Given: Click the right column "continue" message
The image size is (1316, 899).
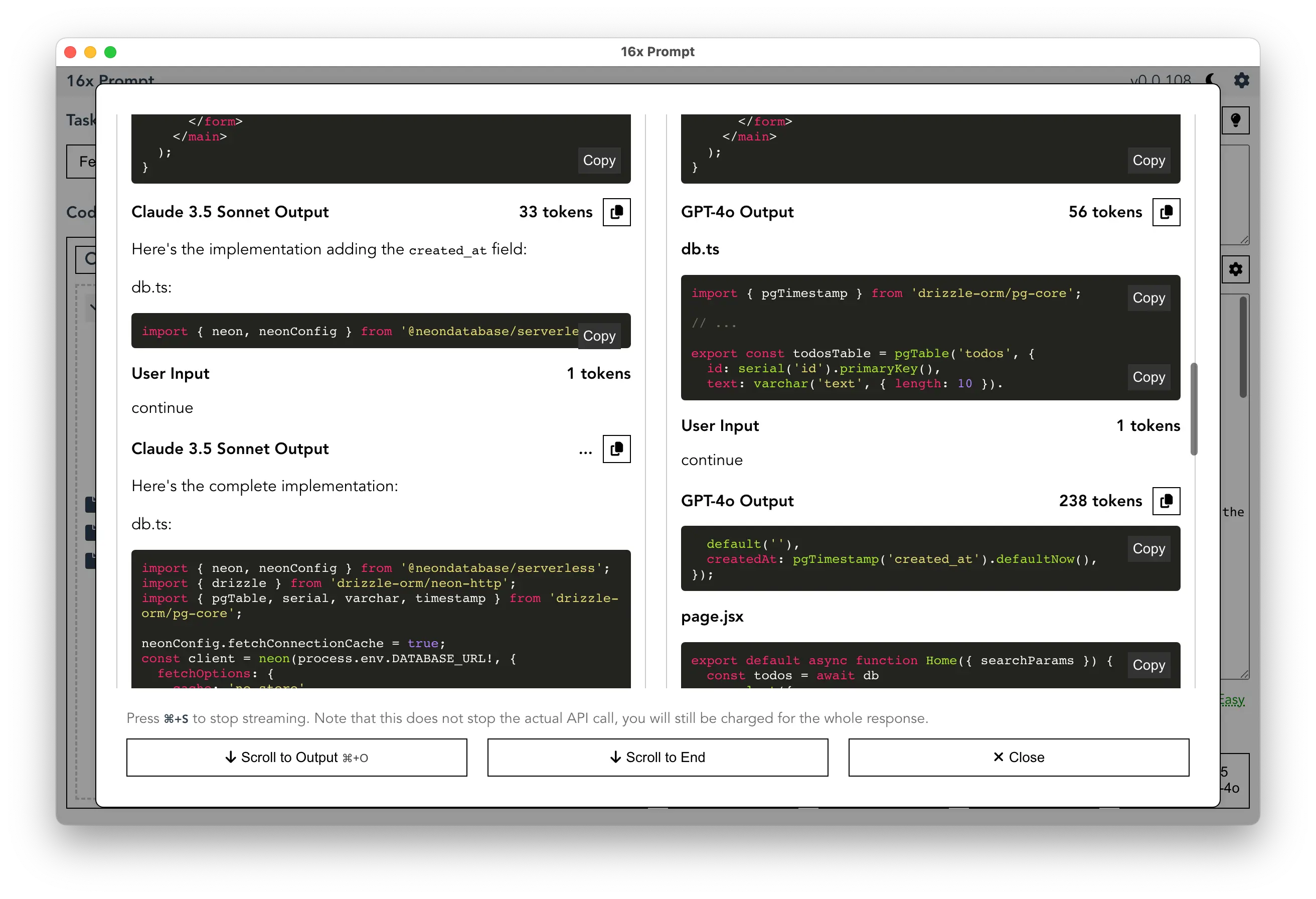Looking at the screenshot, I should (712, 460).
